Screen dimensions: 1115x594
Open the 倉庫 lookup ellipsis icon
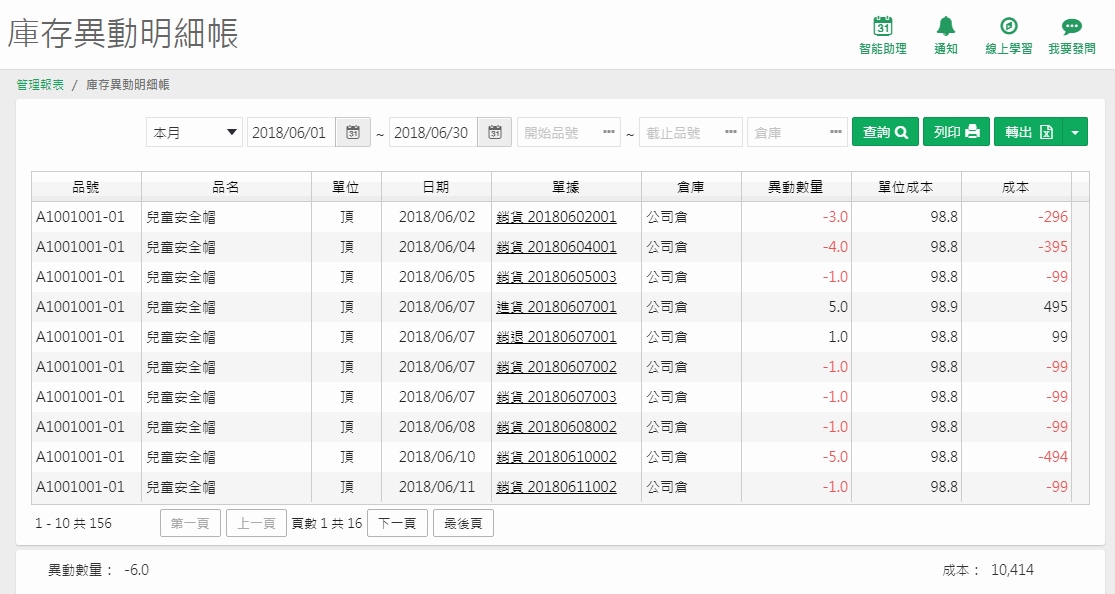tap(836, 132)
